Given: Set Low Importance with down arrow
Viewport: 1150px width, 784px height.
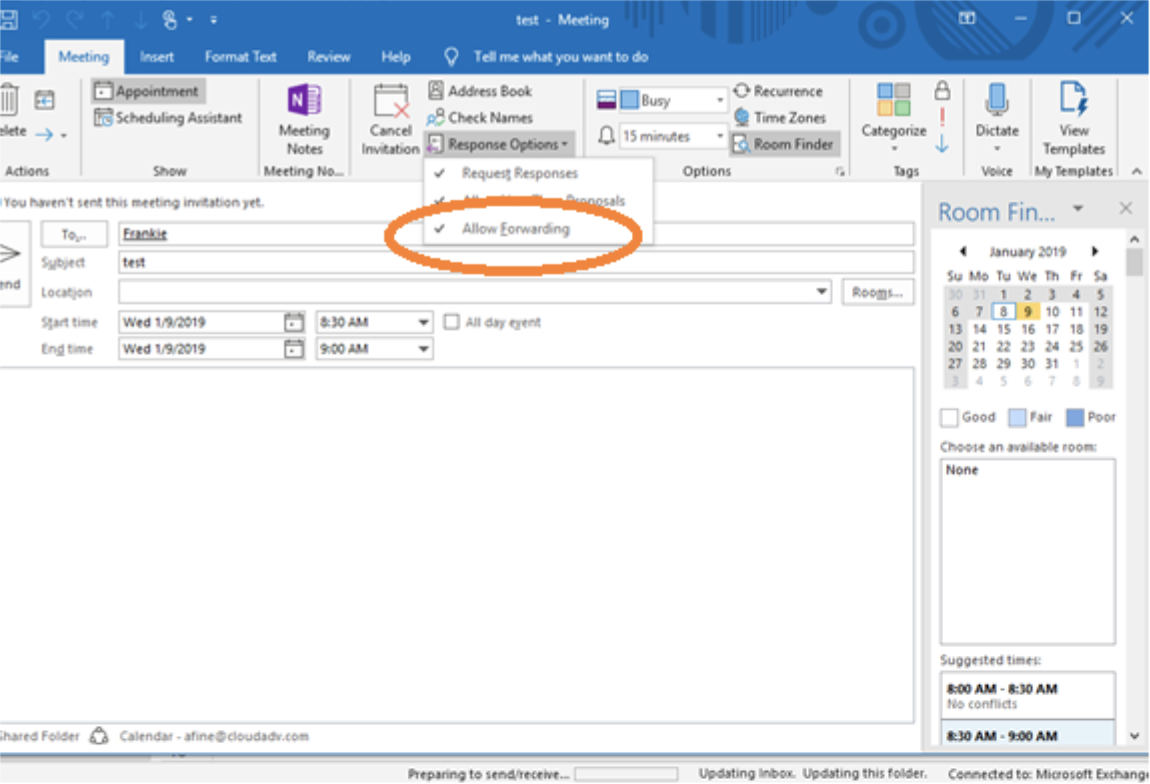Looking at the screenshot, I should click(942, 144).
